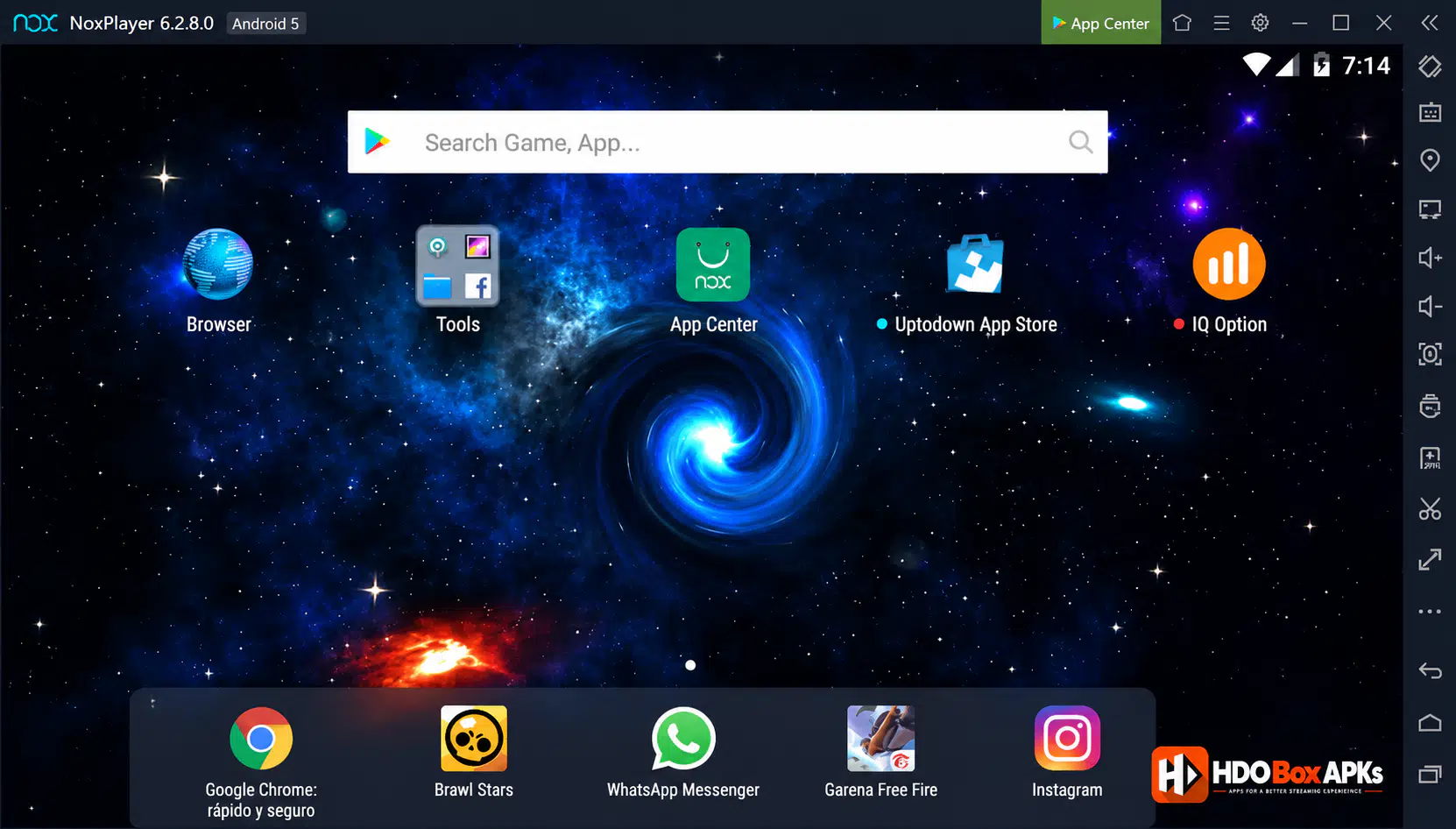Decrease volume in the sidebar
This screenshot has width=1456, height=829.
point(1430,306)
